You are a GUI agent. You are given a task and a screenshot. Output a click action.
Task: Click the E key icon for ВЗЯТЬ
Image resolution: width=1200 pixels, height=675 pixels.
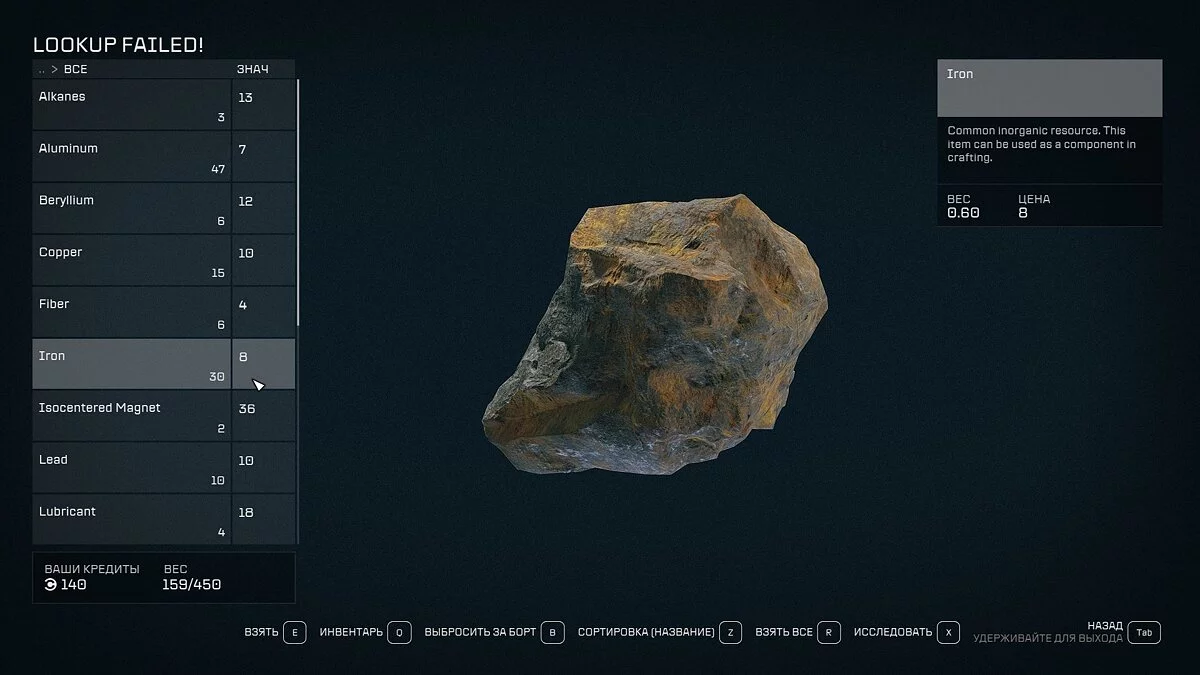coord(294,632)
